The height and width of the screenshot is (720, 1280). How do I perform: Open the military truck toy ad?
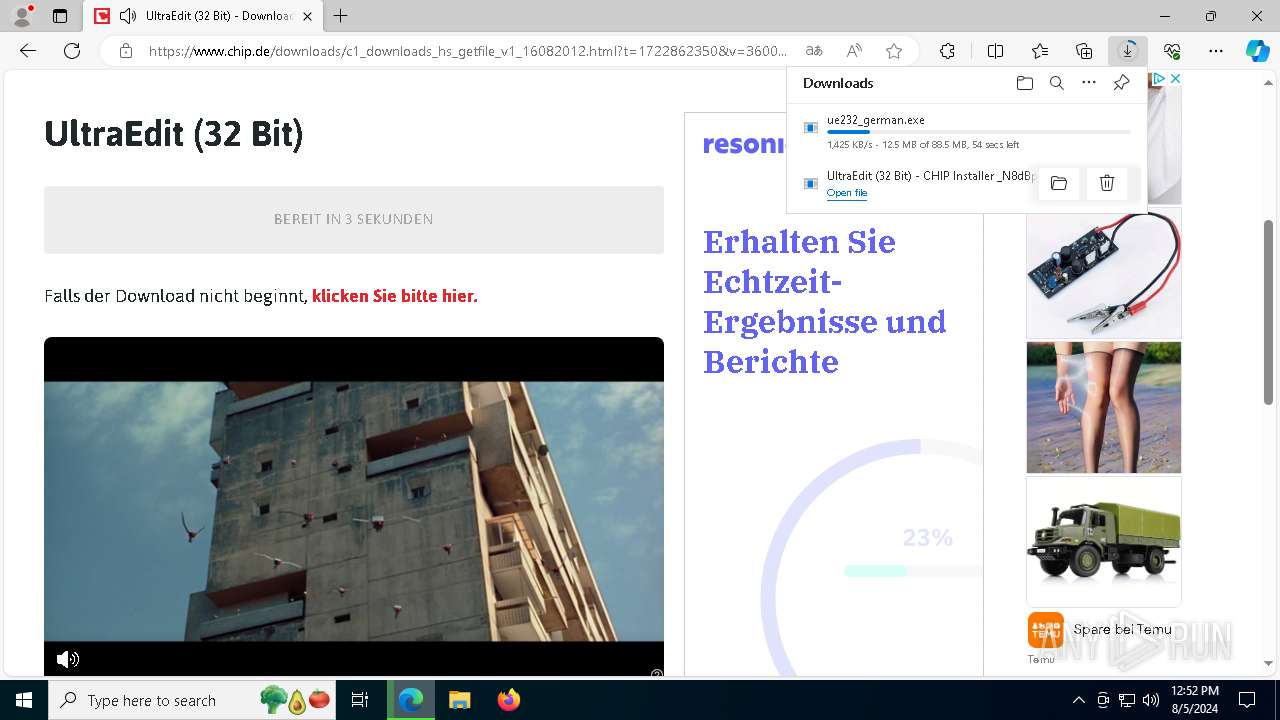click(1104, 541)
